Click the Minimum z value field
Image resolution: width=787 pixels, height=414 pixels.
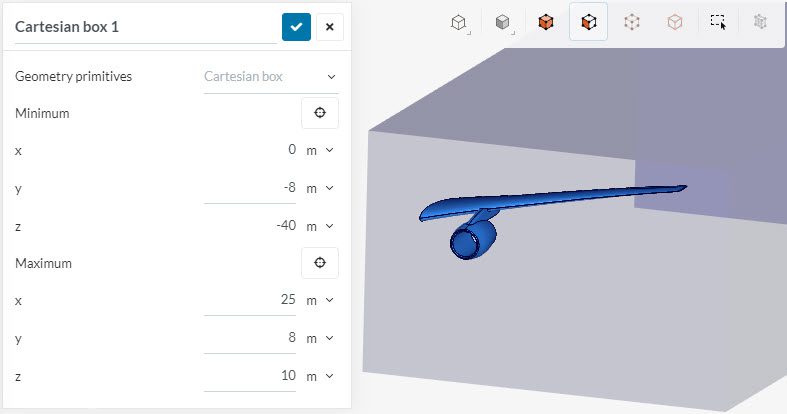pyautogui.click(x=249, y=226)
